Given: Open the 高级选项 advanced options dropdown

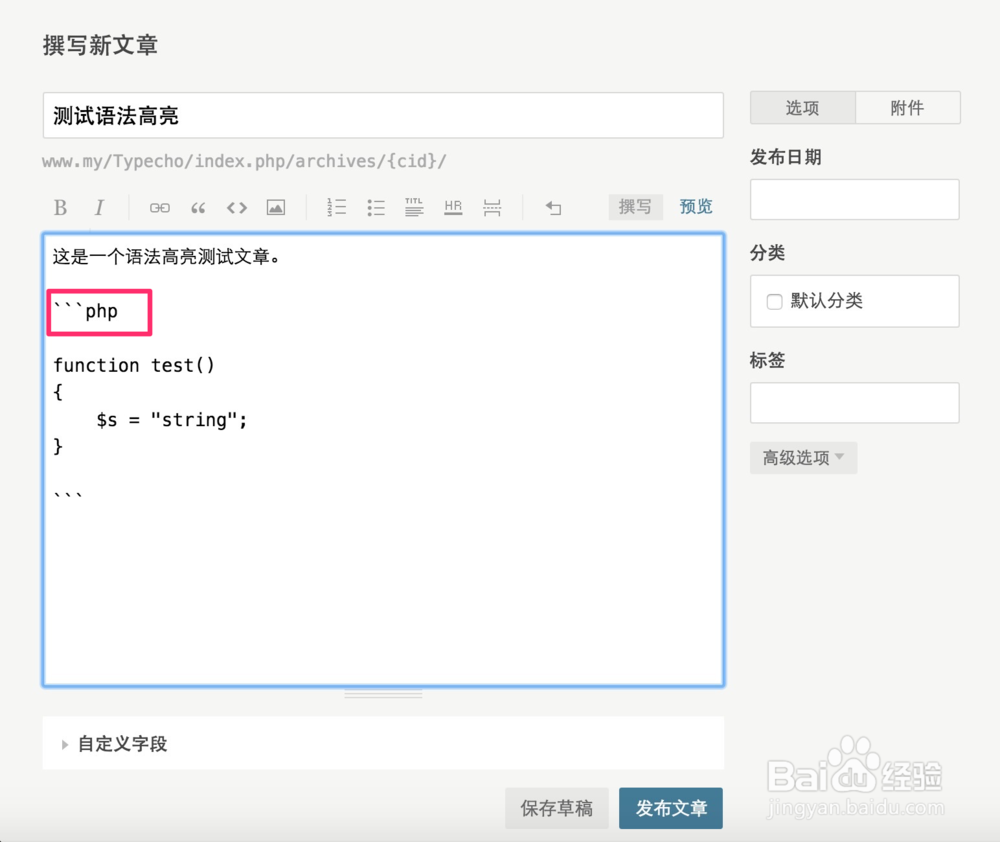Looking at the screenshot, I should [x=803, y=458].
